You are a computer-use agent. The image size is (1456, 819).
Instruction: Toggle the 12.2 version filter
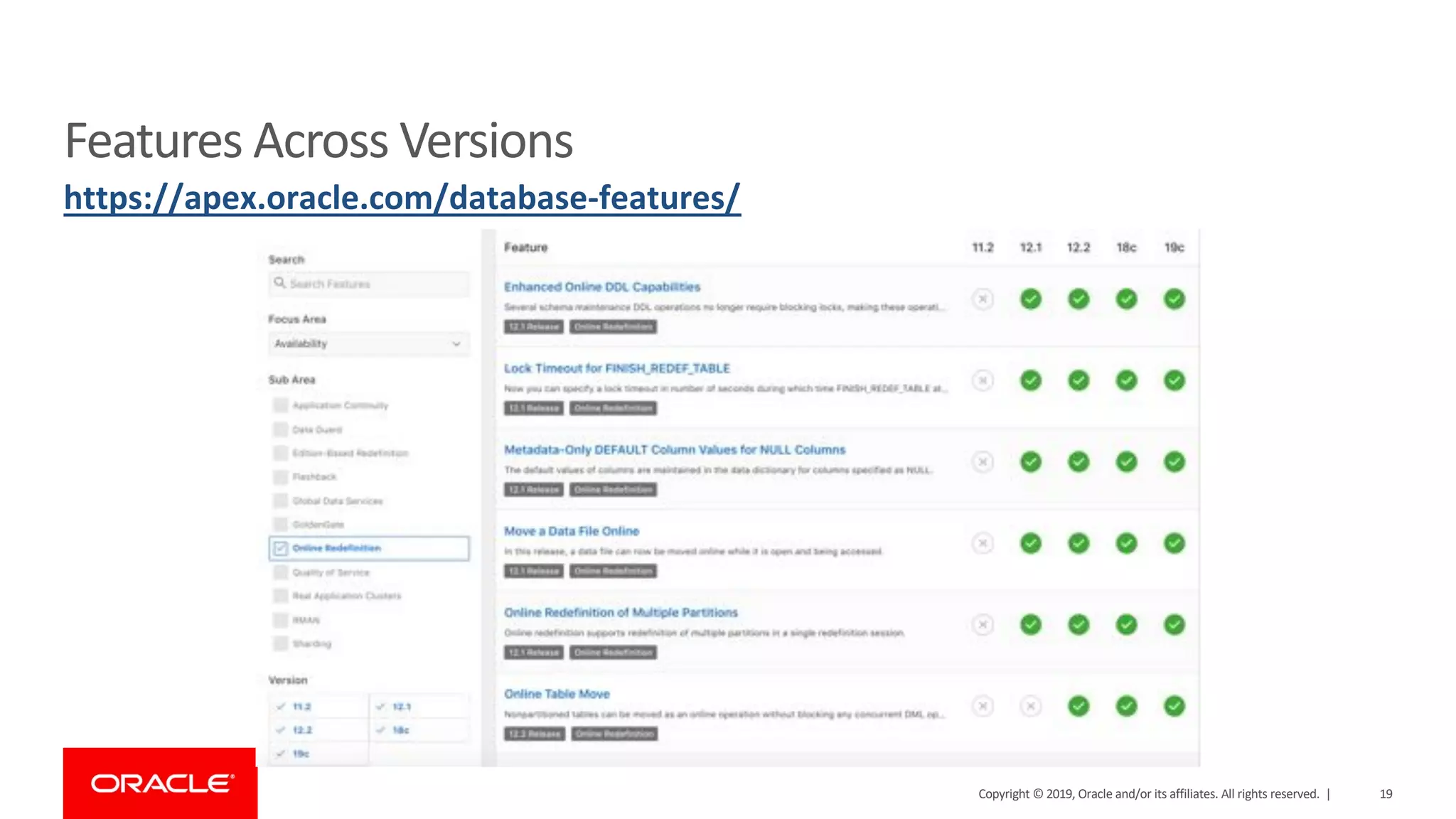(x=318, y=730)
